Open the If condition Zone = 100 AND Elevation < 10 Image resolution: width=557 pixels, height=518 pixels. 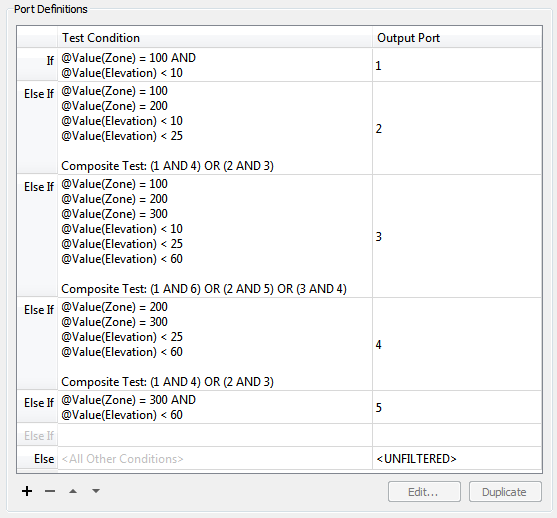point(215,65)
